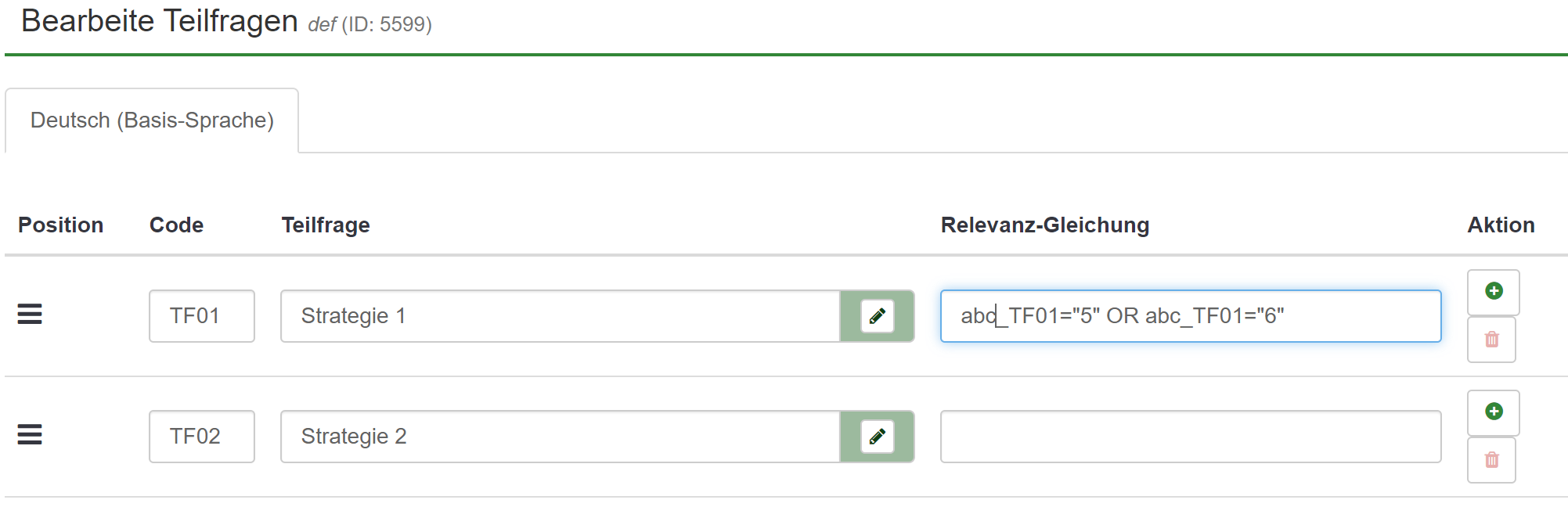Delete the TF01 subquestion row

(x=1491, y=340)
